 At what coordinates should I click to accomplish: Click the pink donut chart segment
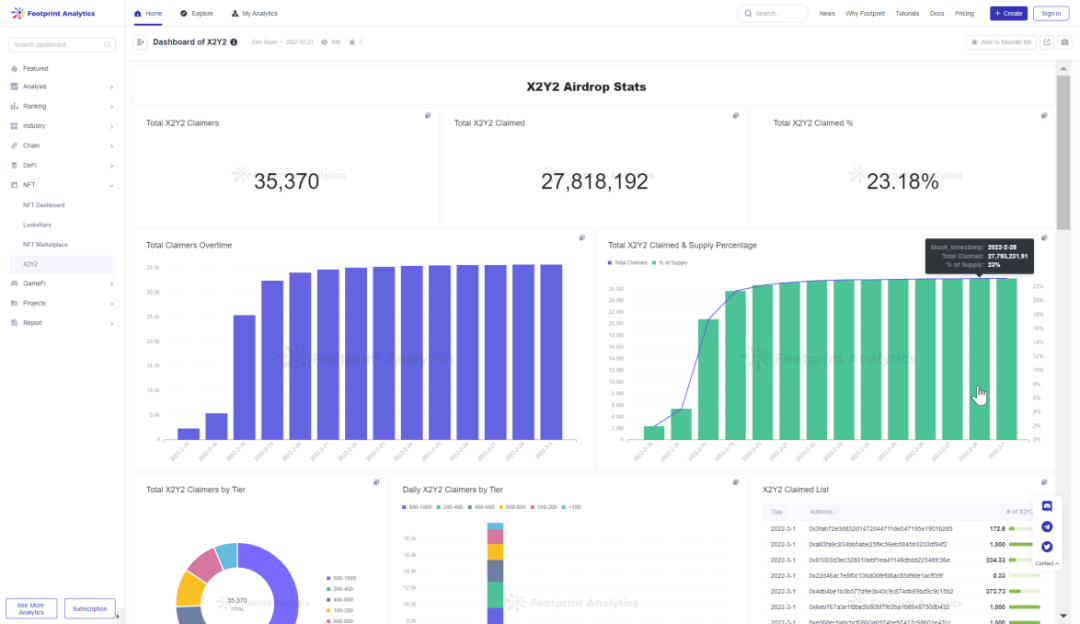[x=205, y=563]
